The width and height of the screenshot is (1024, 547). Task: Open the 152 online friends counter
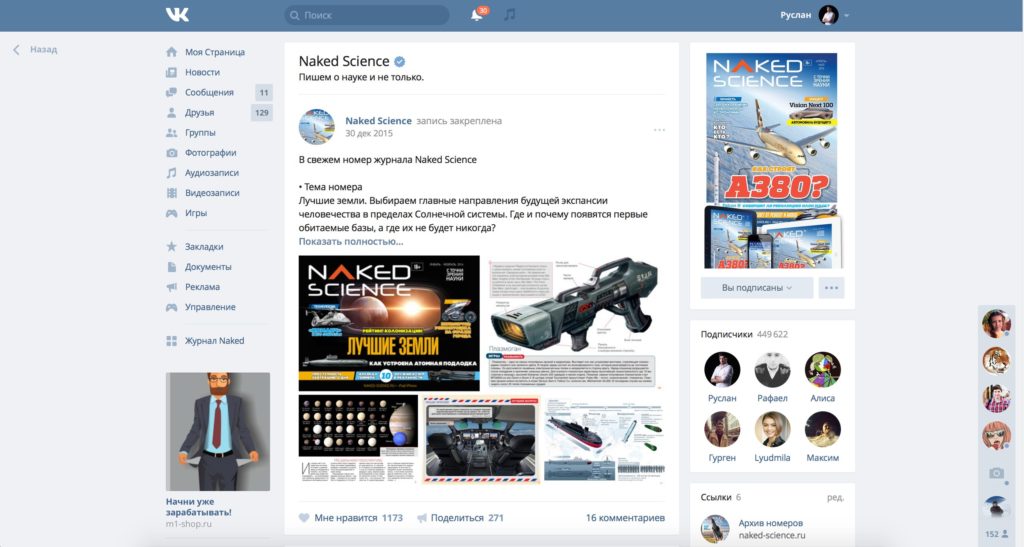997,534
